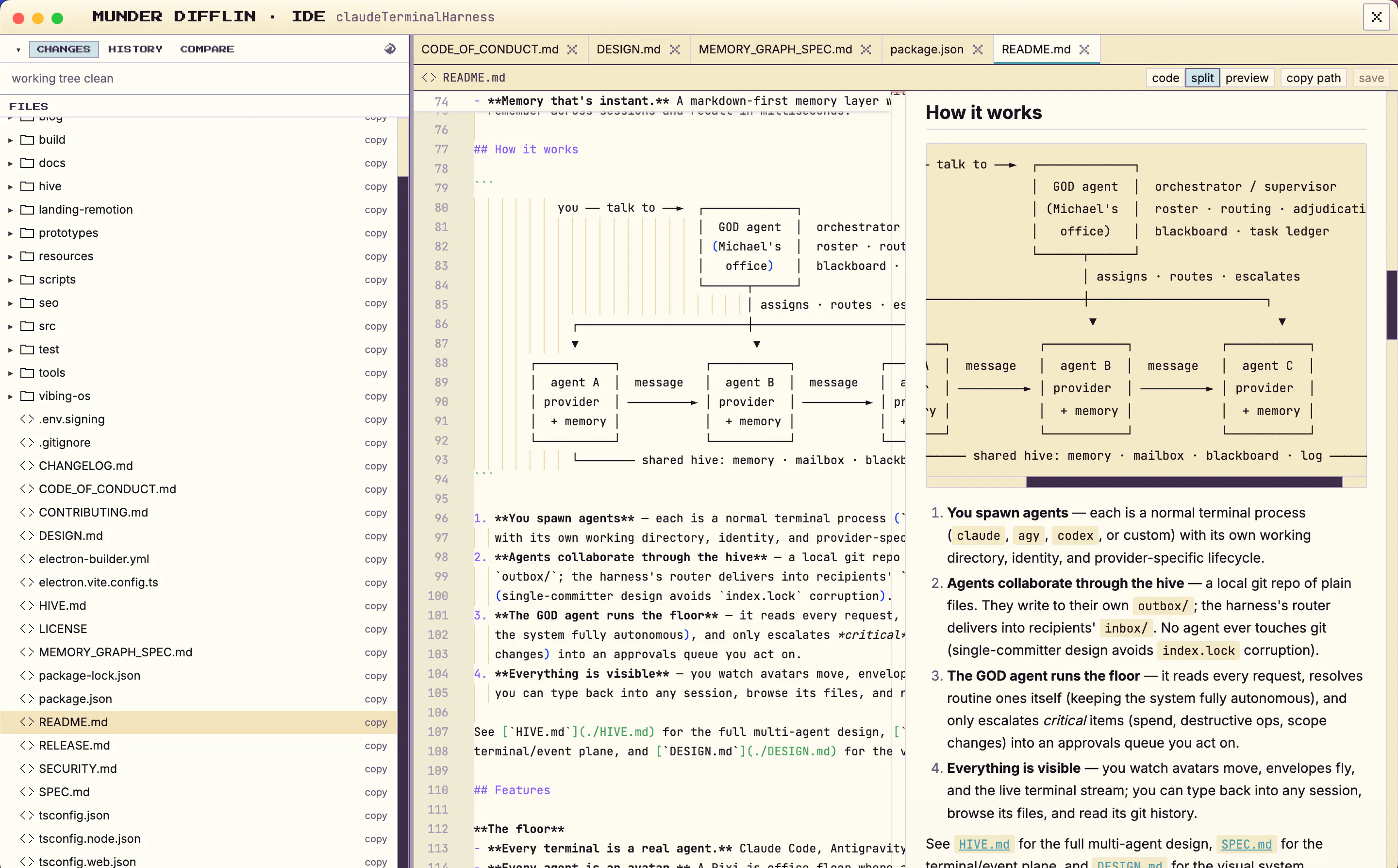Close the README.md tab
The width and height of the screenshot is (1398, 868).
tap(1084, 50)
